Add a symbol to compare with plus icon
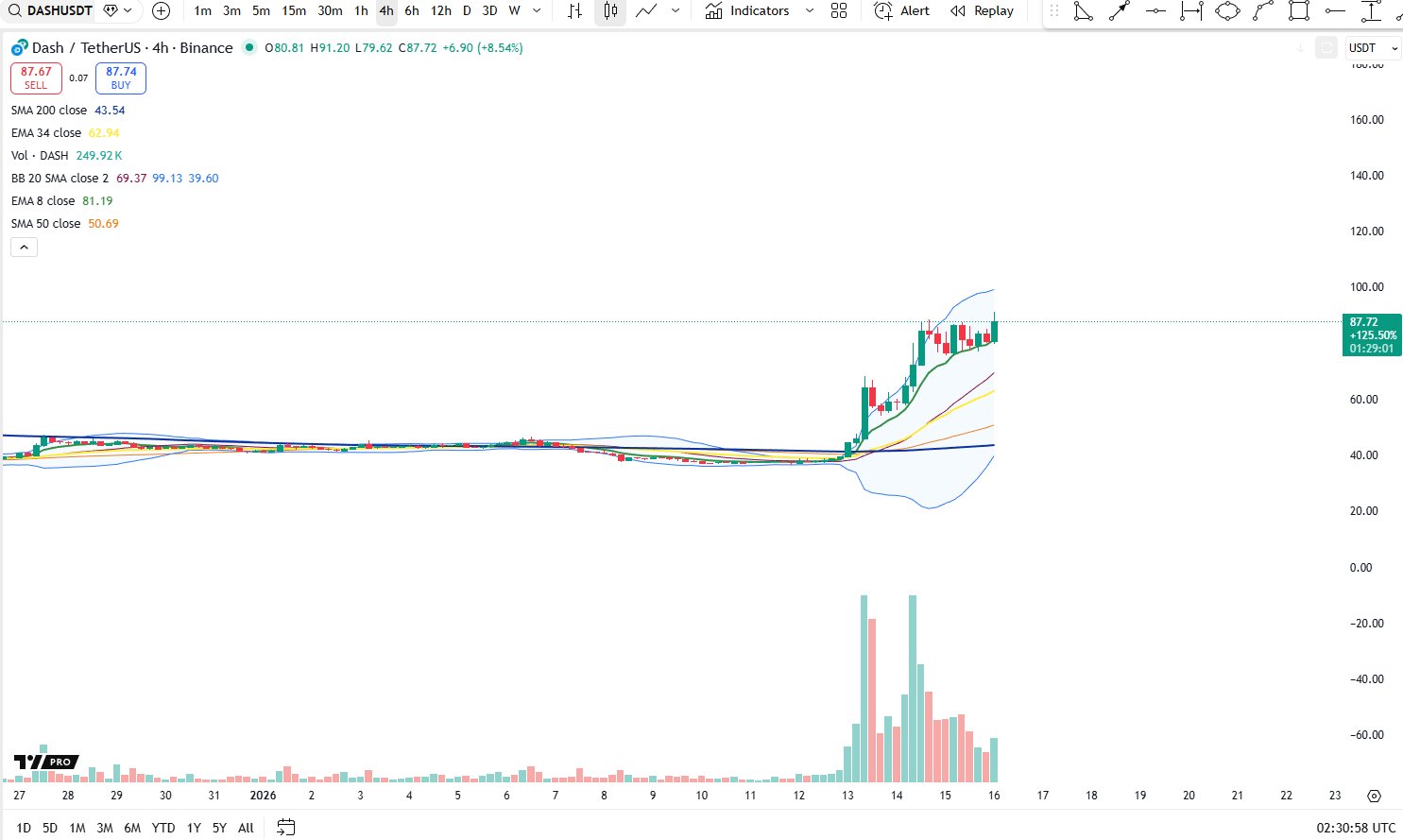Image resolution: width=1403 pixels, height=840 pixels. pyautogui.click(x=162, y=10)
